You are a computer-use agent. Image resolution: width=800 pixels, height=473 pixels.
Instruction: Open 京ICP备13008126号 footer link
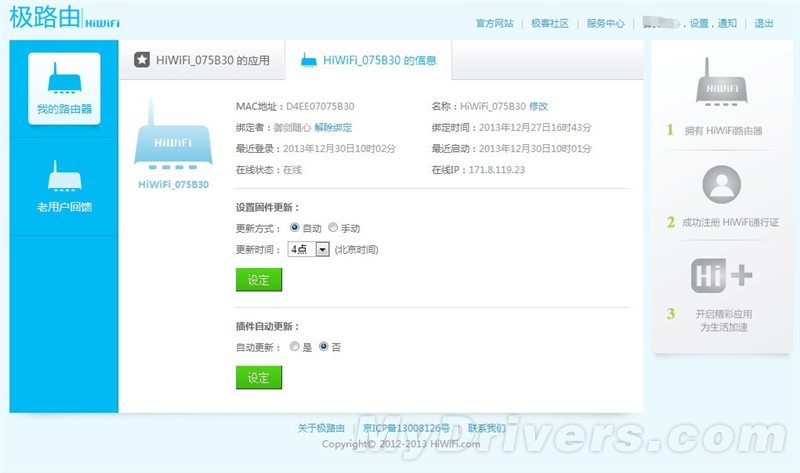(x=406, y=428)
